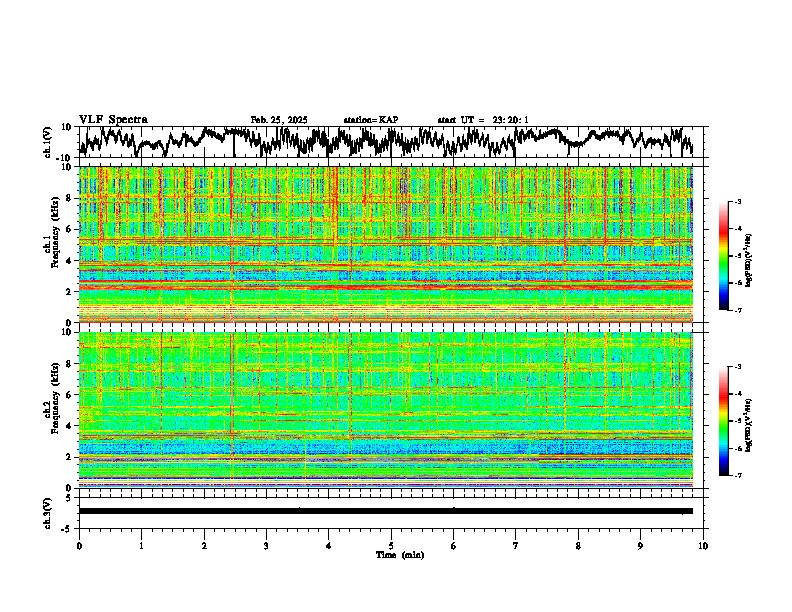Click Time axis tick label "0"
This screenshot has height=612, width=792.
[x=79, y=546]
